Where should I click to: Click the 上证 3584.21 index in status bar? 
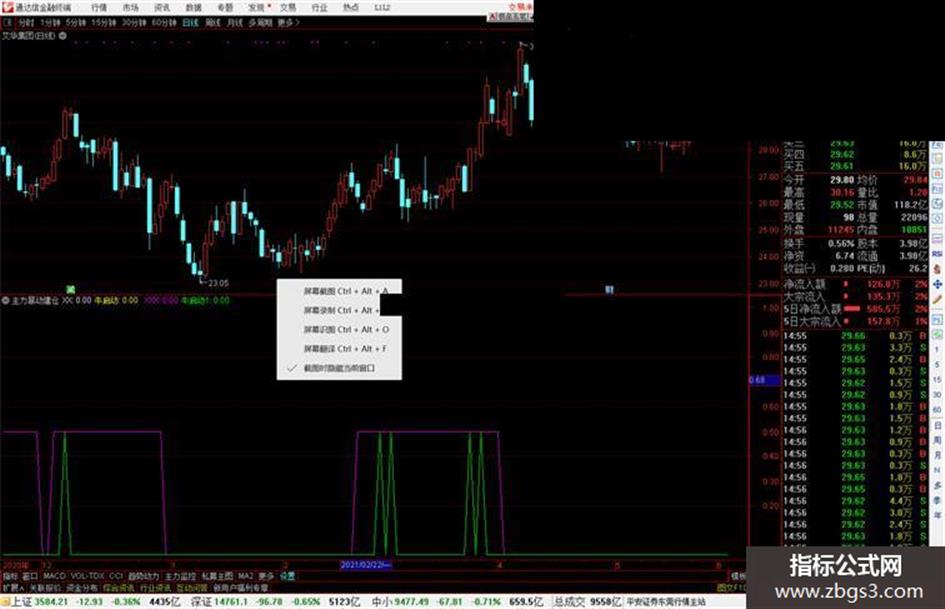[40, 602]
